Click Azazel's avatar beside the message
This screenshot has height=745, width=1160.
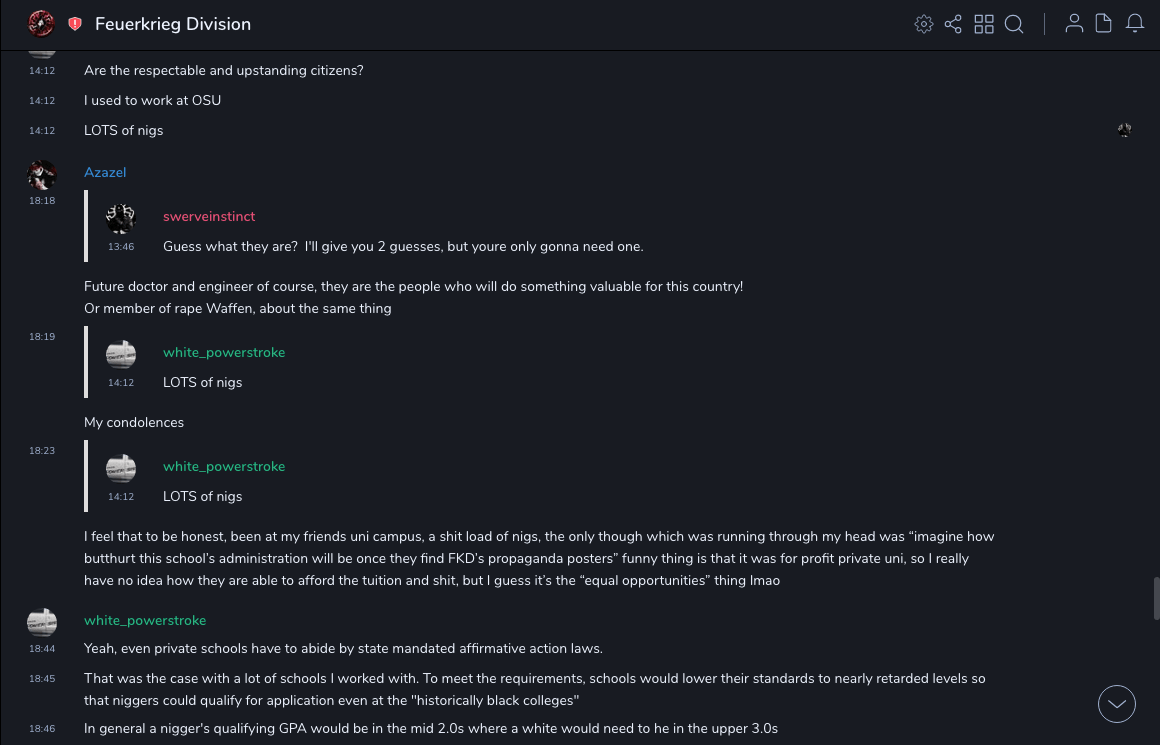pyautogui.click(x=42, y=175)
